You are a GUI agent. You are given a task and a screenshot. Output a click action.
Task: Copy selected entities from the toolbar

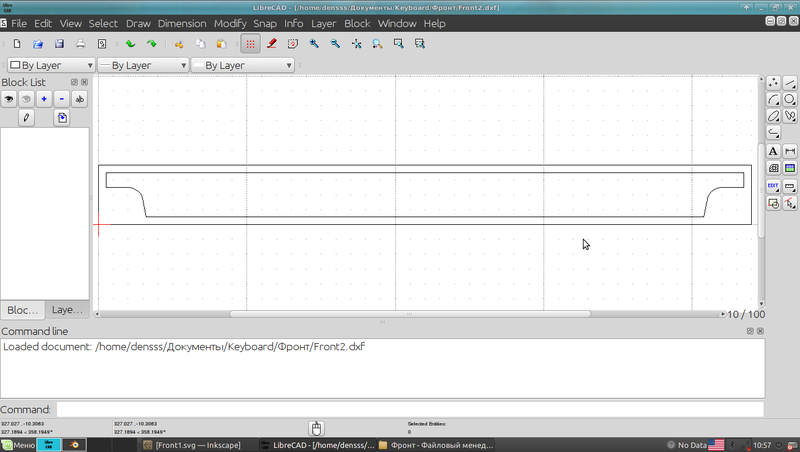(201, 44)
